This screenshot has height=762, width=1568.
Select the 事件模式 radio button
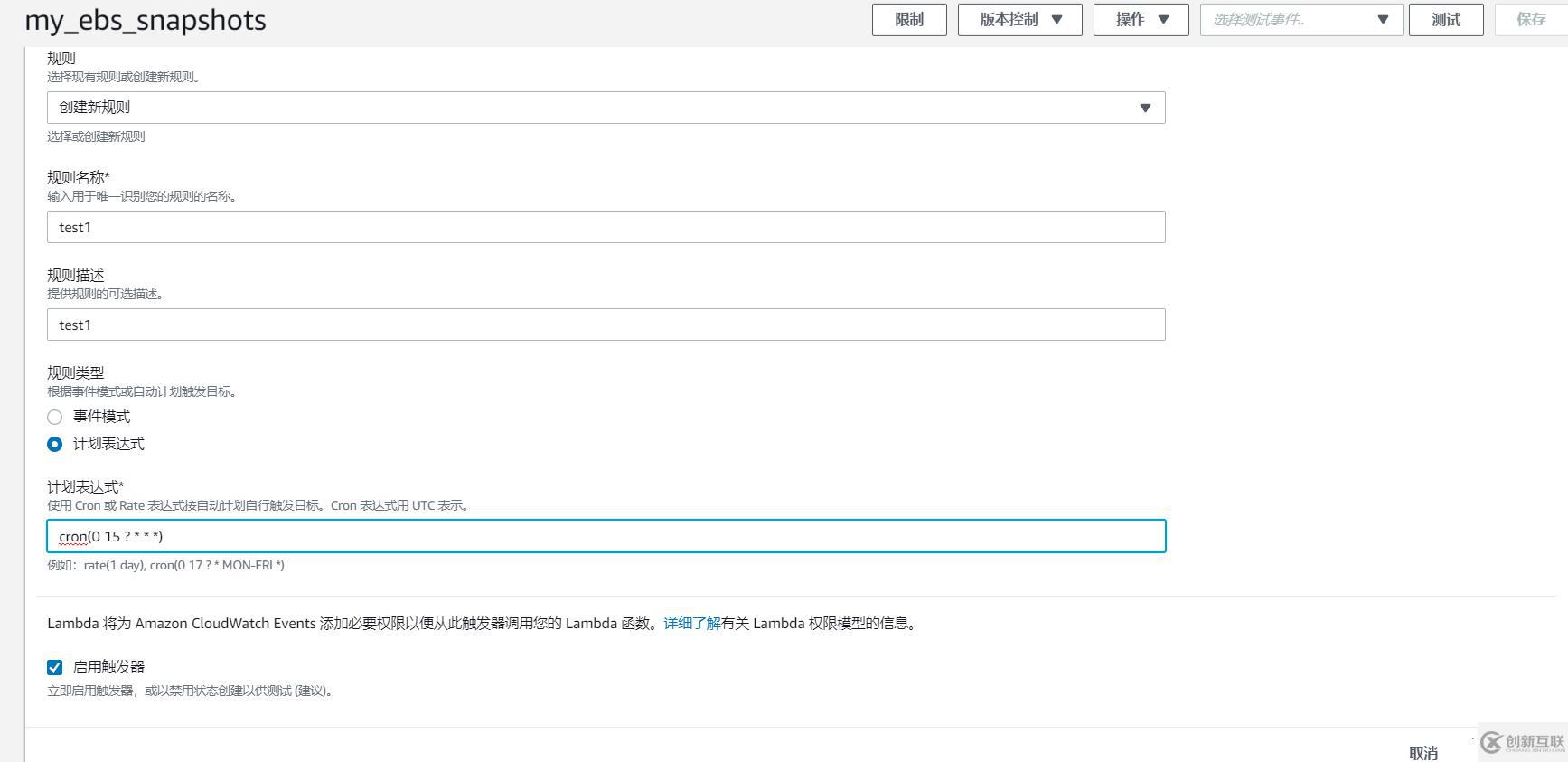(x=55, y=417)
